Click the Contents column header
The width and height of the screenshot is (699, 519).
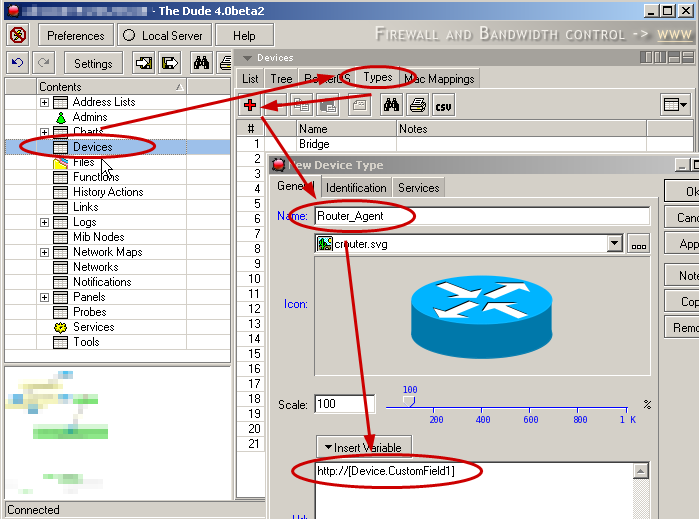[111, 86]
